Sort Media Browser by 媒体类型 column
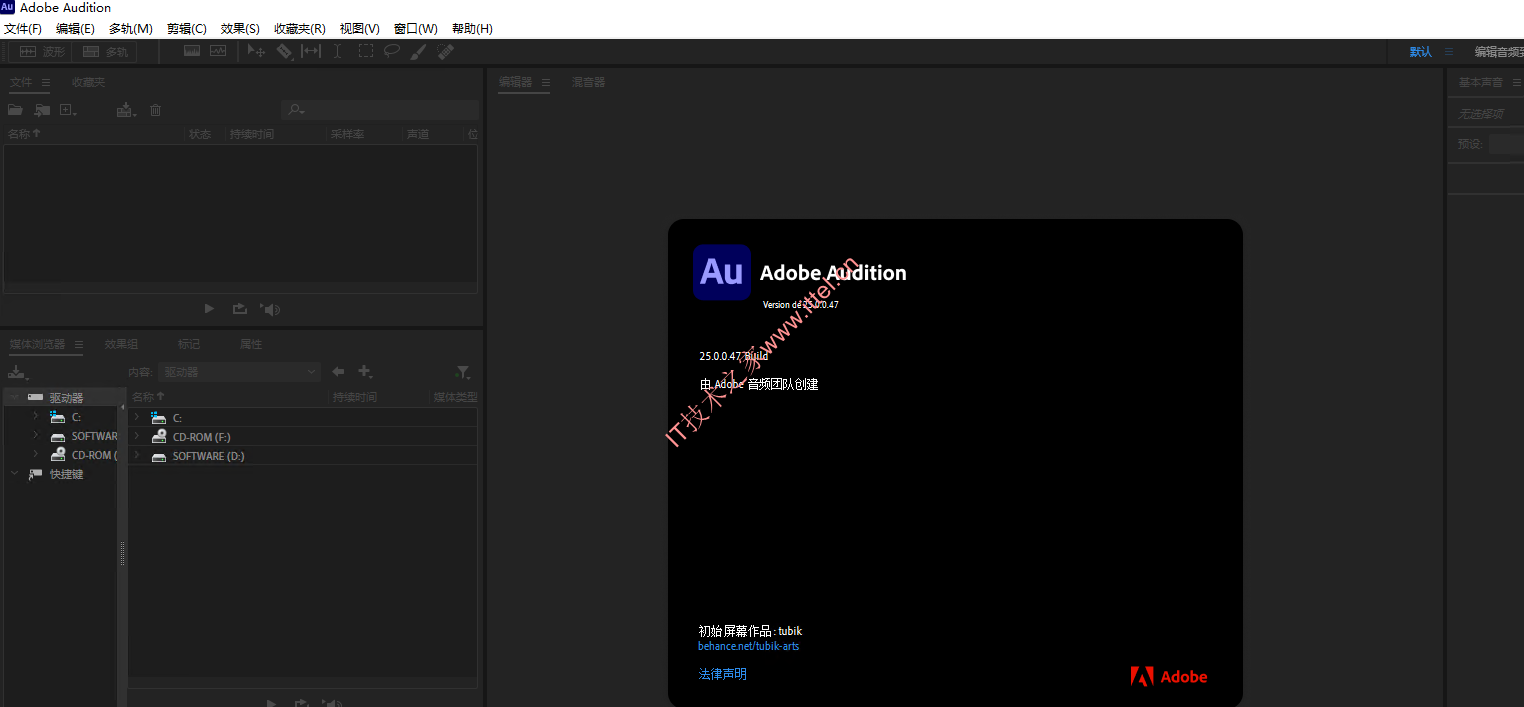1524x707 pixels. pyautogui.click(x=455, y=397)
